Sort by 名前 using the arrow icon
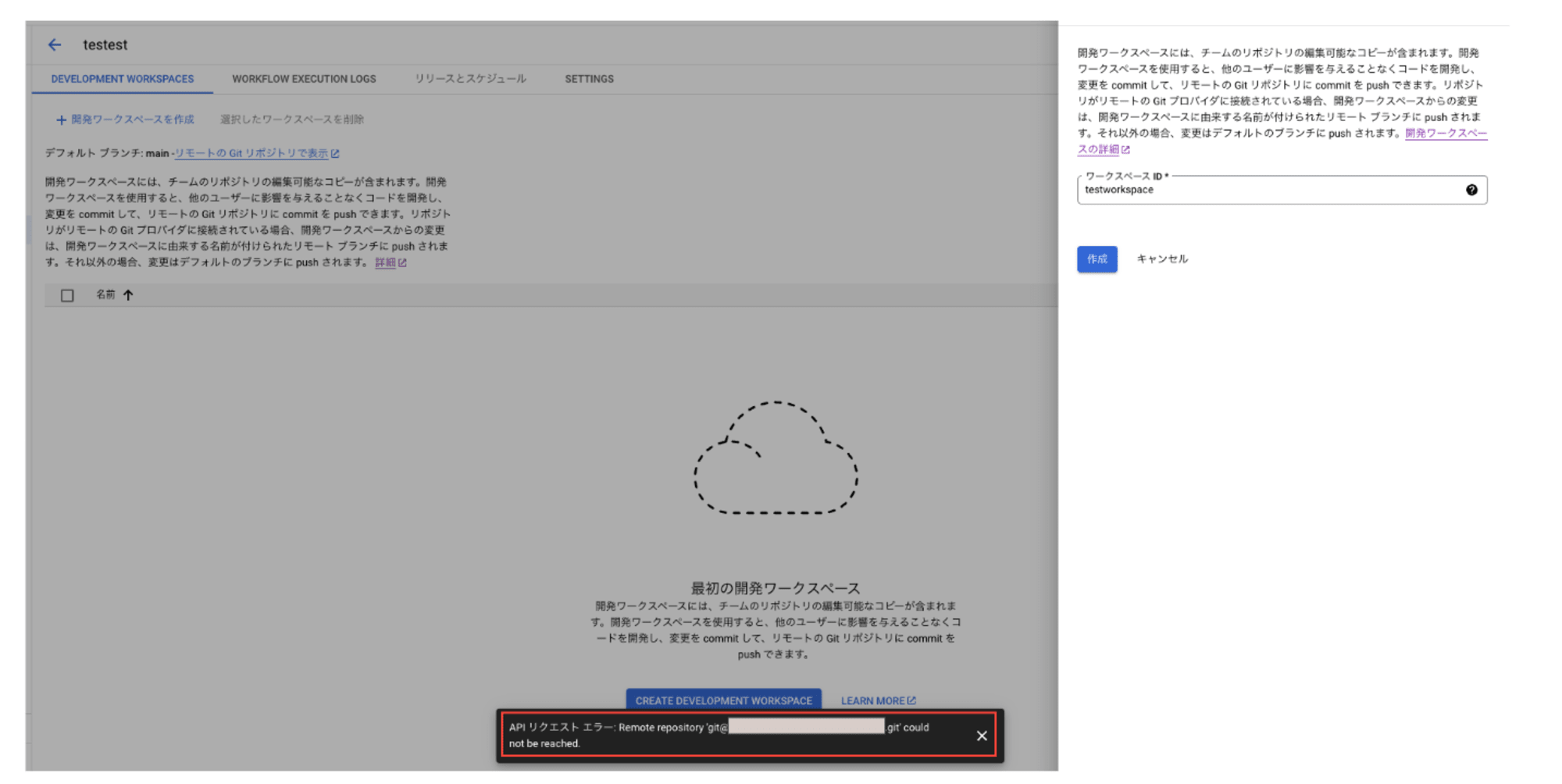The image size is (1562, 784). 128,295
